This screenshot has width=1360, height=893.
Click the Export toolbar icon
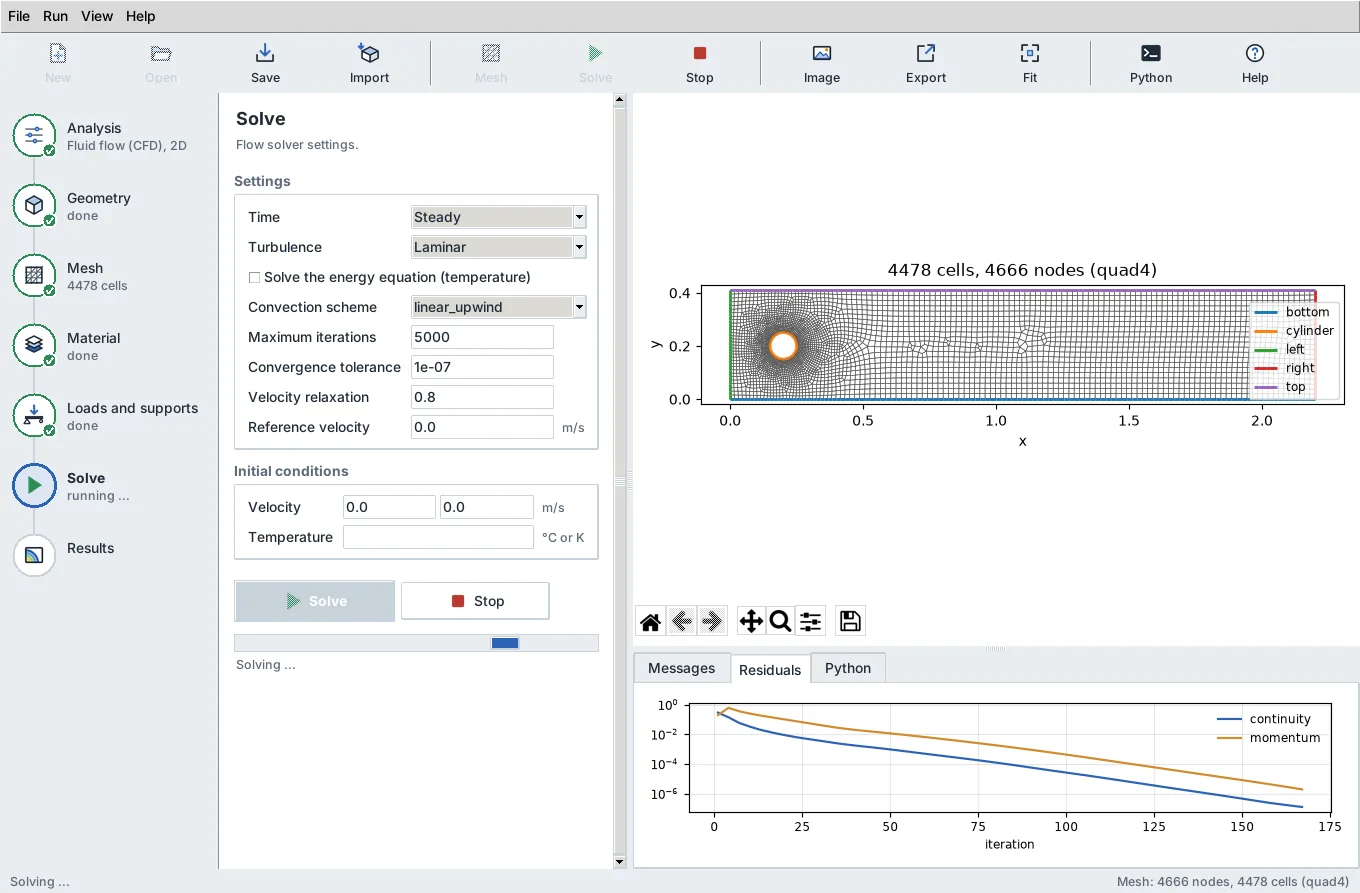[x=926, y=63]
